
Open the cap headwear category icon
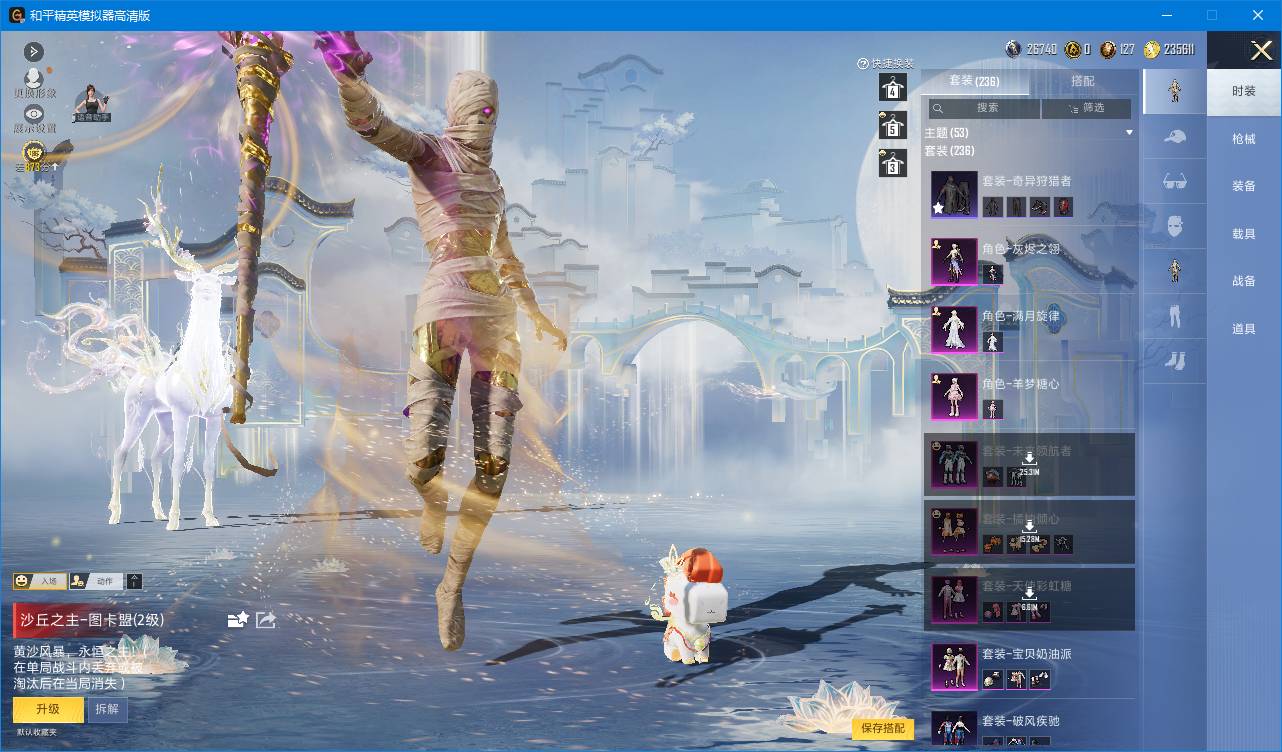[1175, 137]
